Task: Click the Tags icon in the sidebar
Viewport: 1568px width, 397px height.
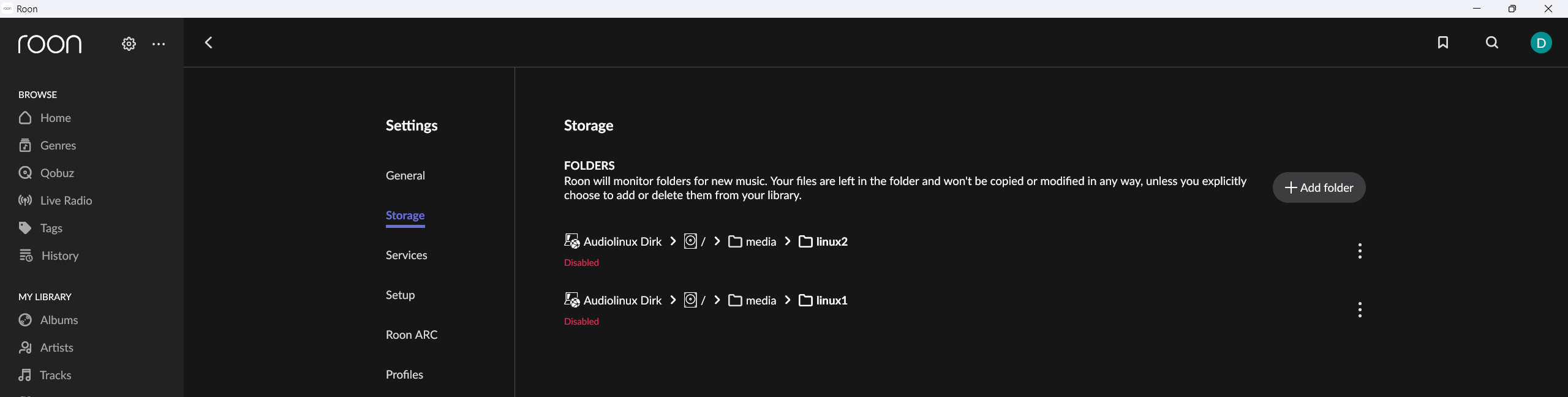Action: point(25,228)
